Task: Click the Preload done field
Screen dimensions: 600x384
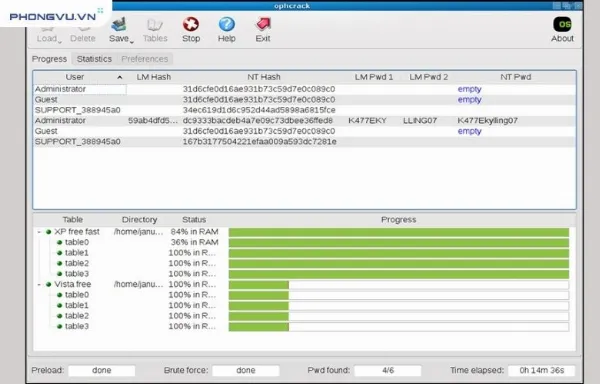Action: [x=102, y=370]
